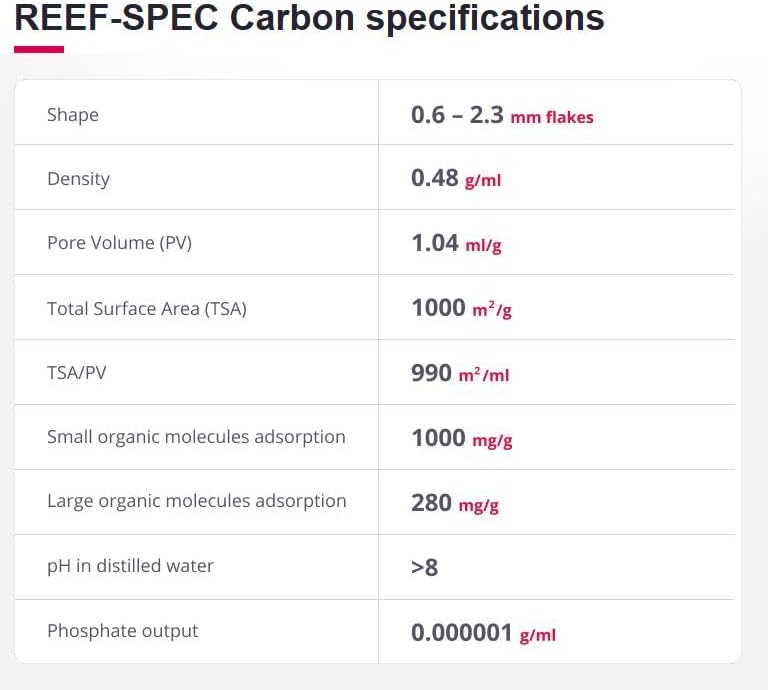Screen dimensions: 768x690
Task: Select the Shape row label
Action: coord(73,115)
